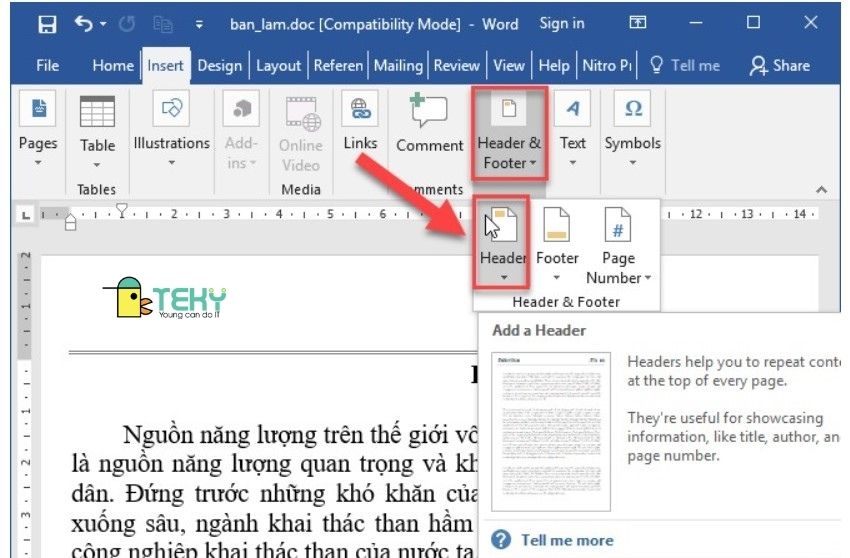Open the View tab
The image size is (850, 558).
click(508, 66)
